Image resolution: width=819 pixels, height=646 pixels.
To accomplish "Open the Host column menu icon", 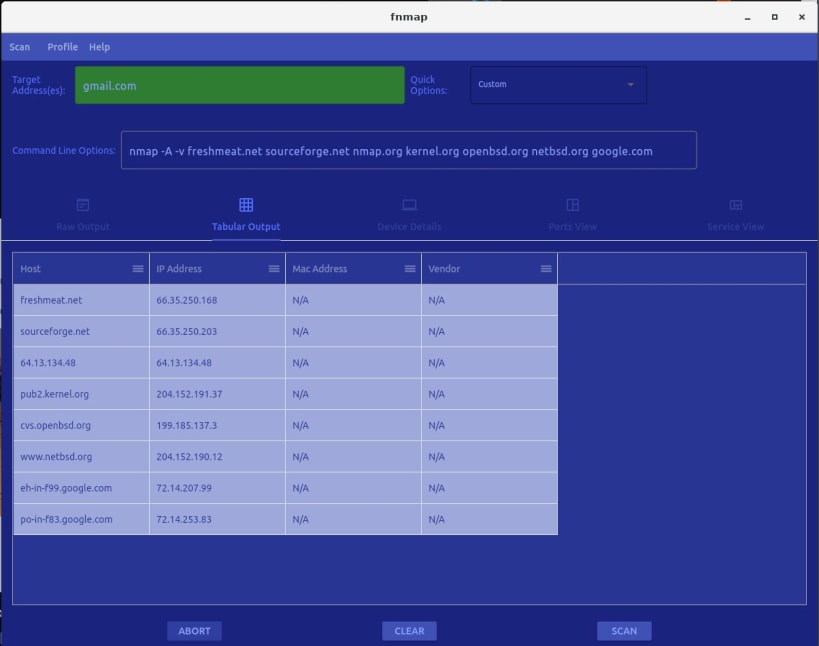I will (138, 268).
